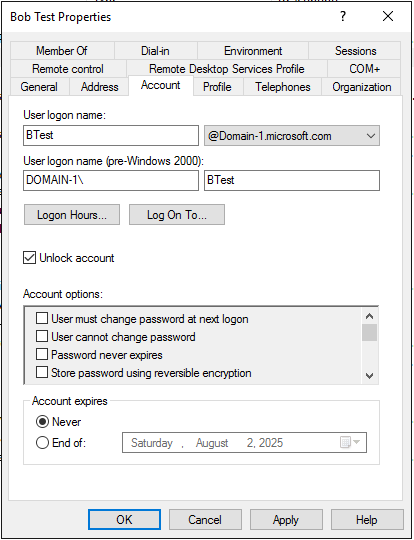The image size is (414, 540).
Task: Apply the account changes
Action: (x=286, y=519)
